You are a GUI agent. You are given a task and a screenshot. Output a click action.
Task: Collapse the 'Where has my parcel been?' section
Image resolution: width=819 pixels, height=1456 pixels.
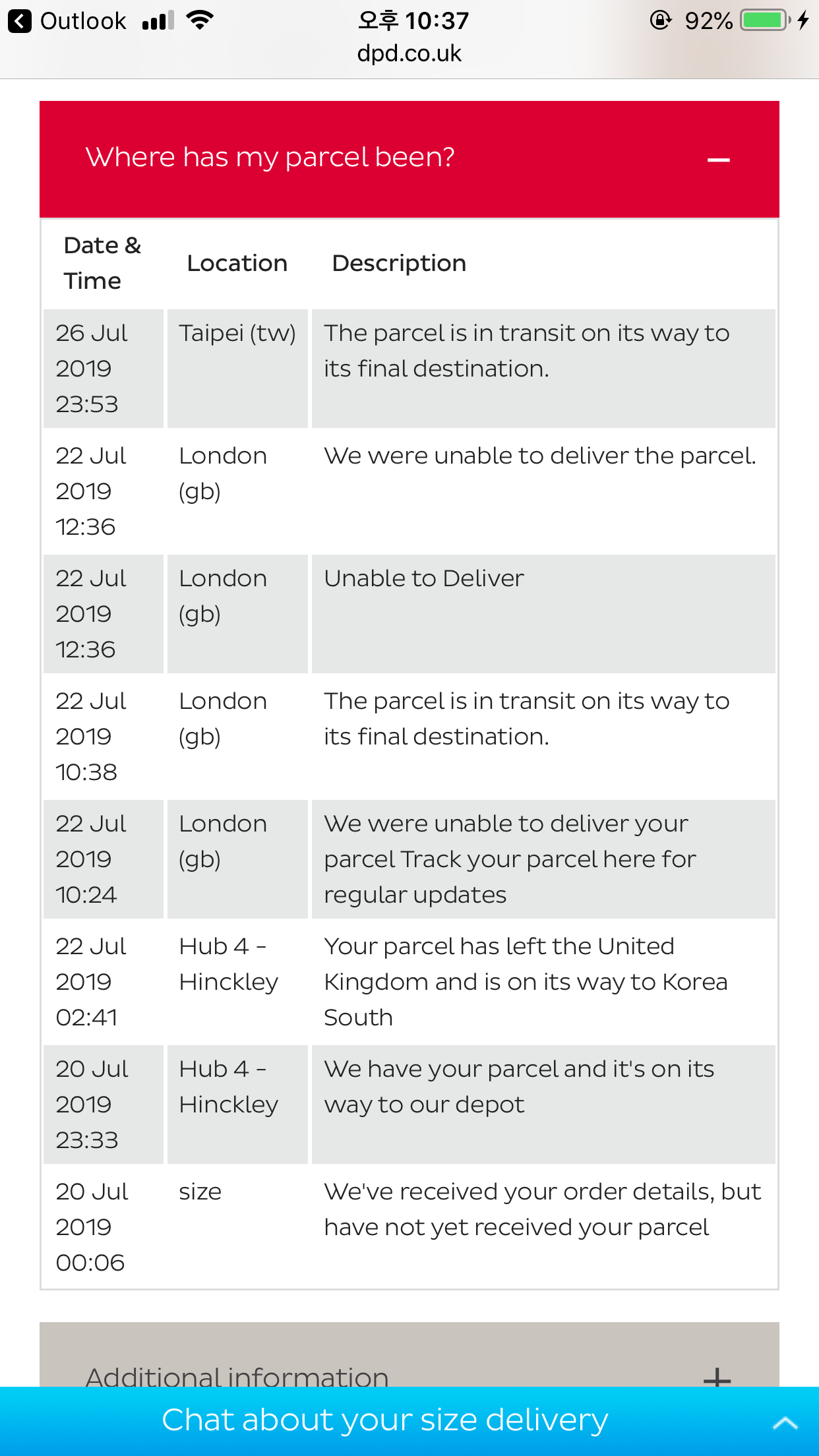(718, 160)
